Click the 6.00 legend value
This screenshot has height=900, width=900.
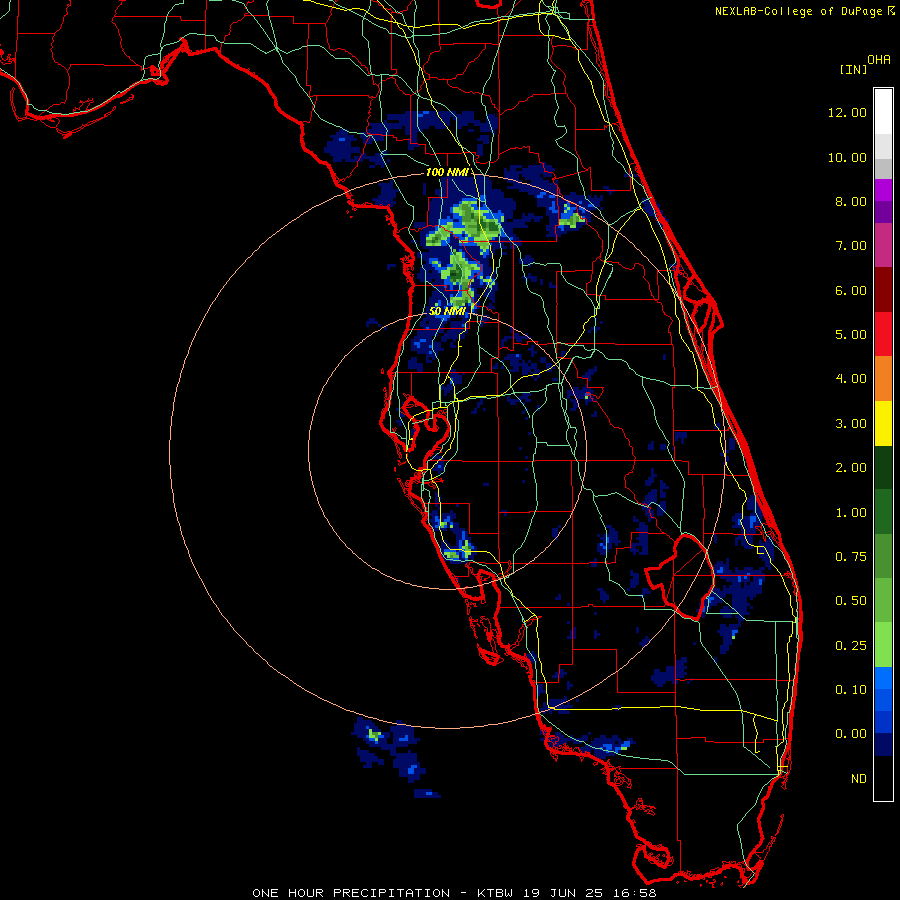(x=851, y=290)
